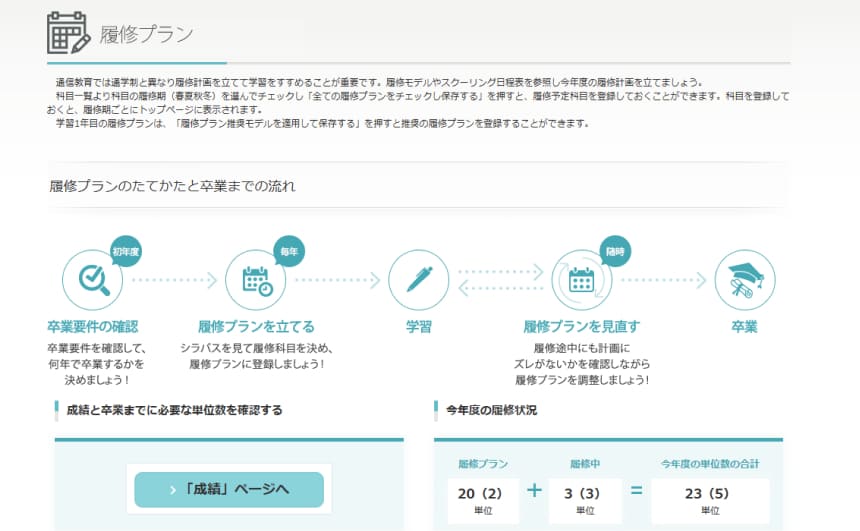Click the 成績と卒業までに必要な単位数を確認する heading
The height and width of the screenshot is (531, 860).
(x=174, y=410)
